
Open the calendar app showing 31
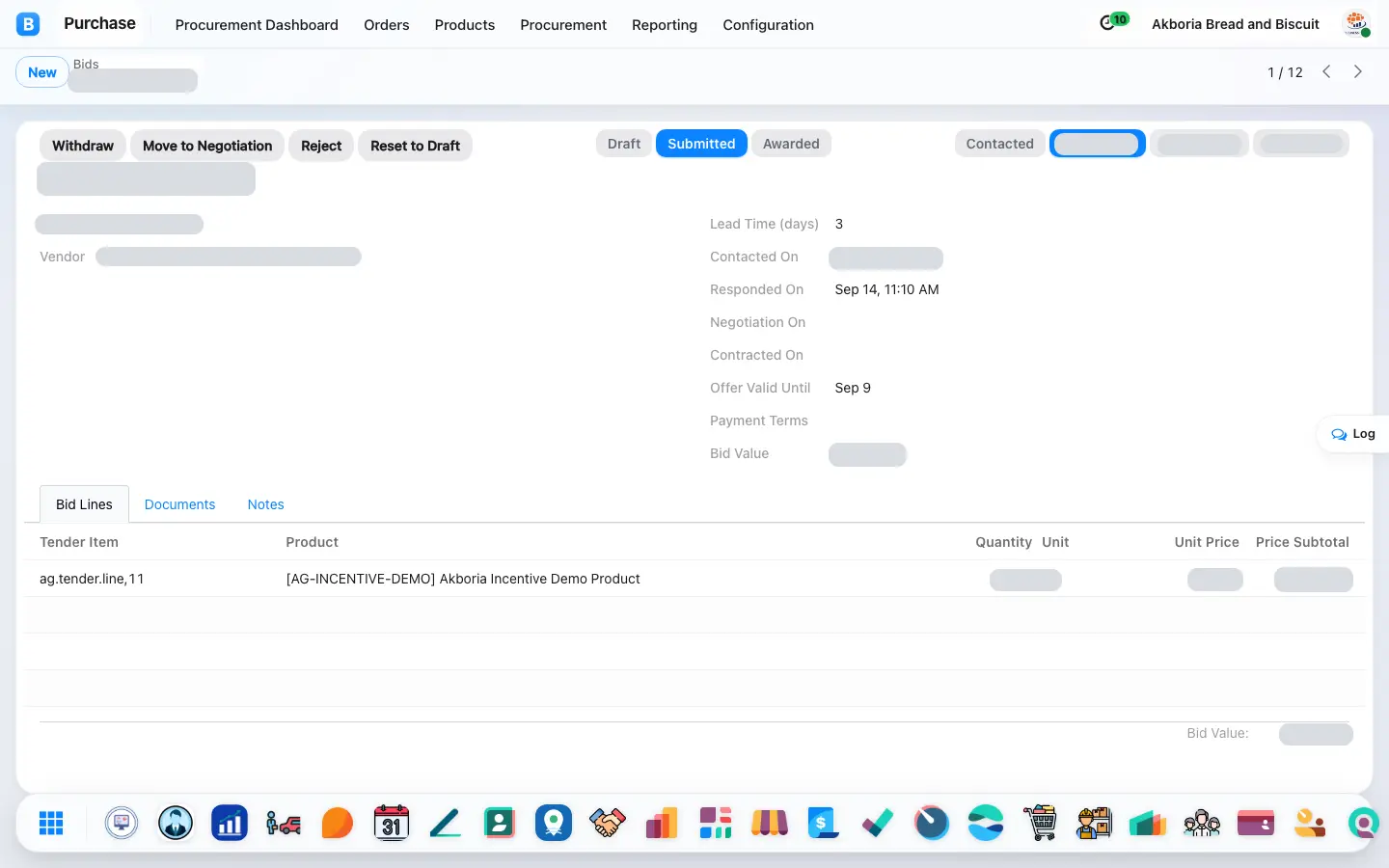point(392,823)
